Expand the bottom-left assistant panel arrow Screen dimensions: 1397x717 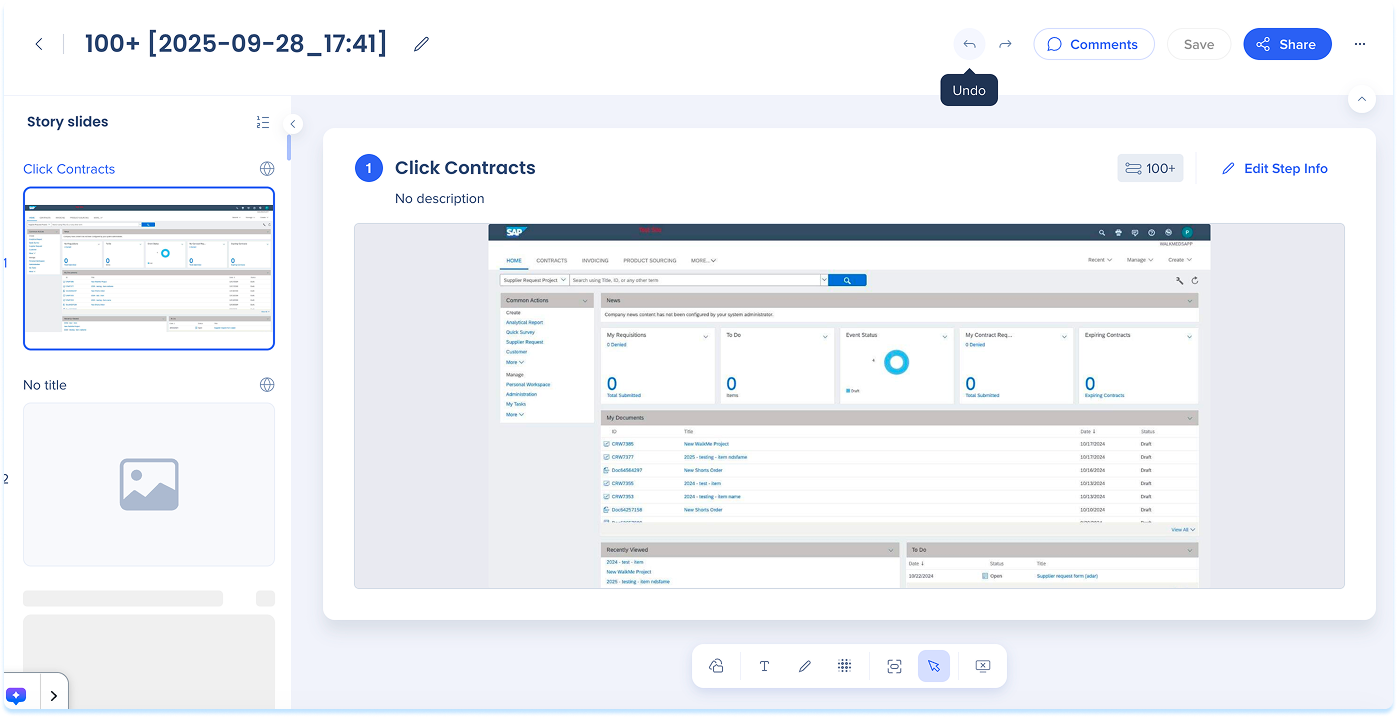(x=53, y=695)
